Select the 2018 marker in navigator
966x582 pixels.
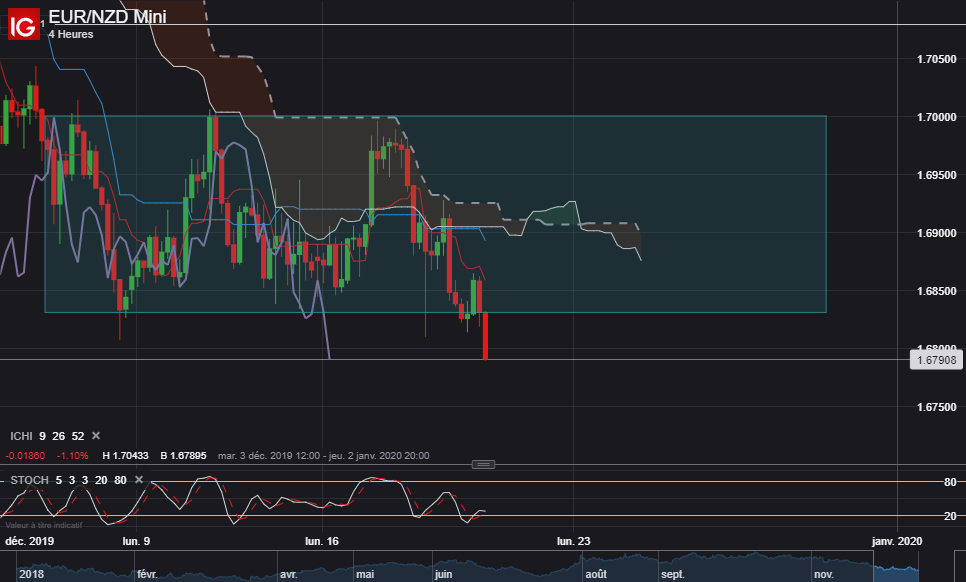(31, 574)
